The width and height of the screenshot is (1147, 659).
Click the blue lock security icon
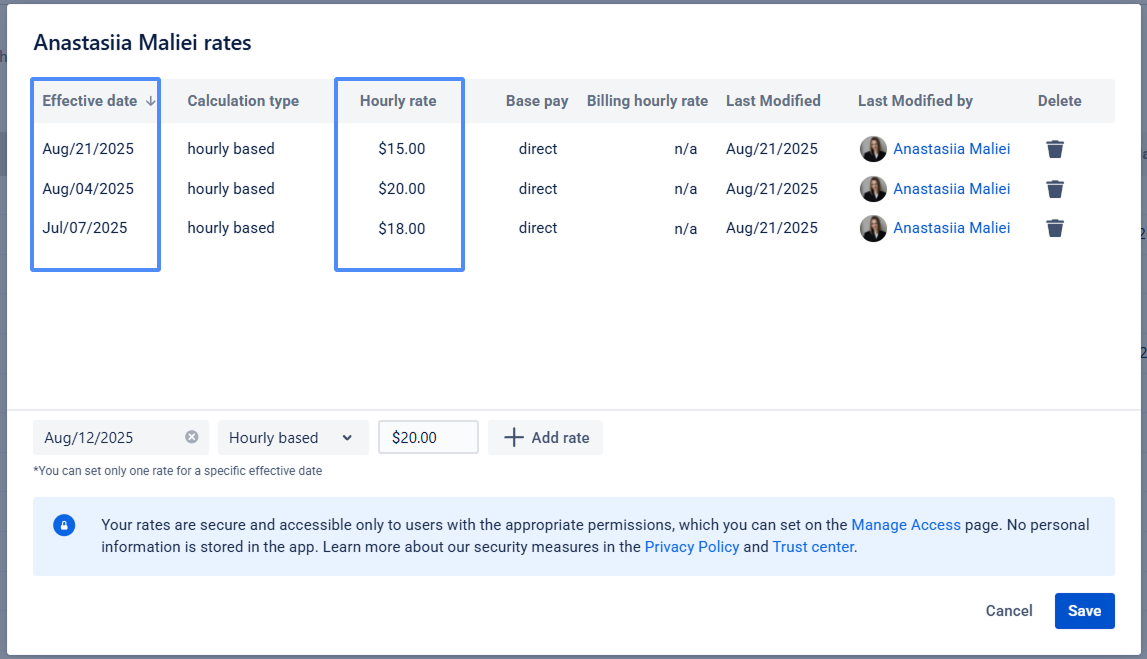pyautogui.click(x=64, y=525)
